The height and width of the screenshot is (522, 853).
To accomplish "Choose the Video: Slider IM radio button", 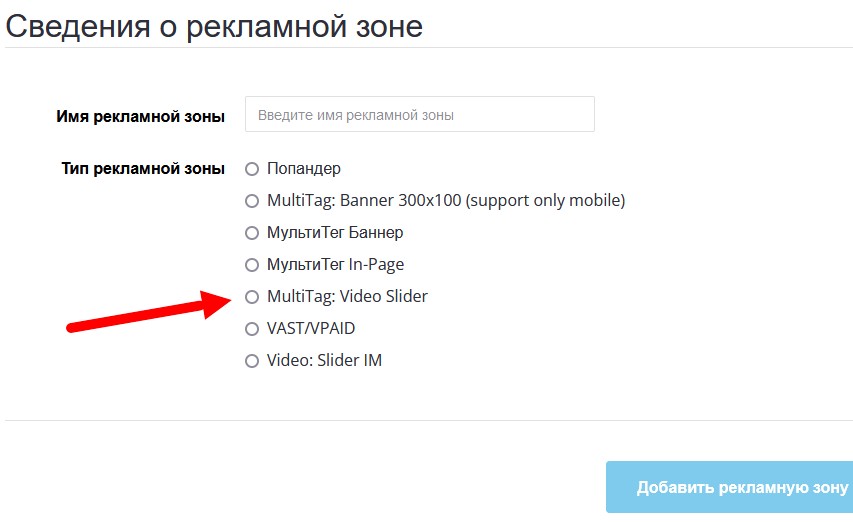I will 252,361.
